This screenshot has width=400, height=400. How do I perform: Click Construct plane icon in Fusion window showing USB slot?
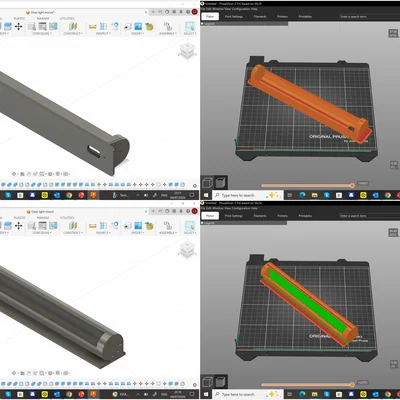tap(73, 26)
